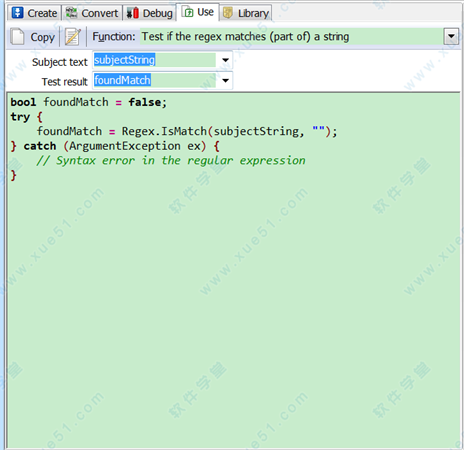Click the Library tab icon
The image size is (464, 450).
click(x=228, y=13)
